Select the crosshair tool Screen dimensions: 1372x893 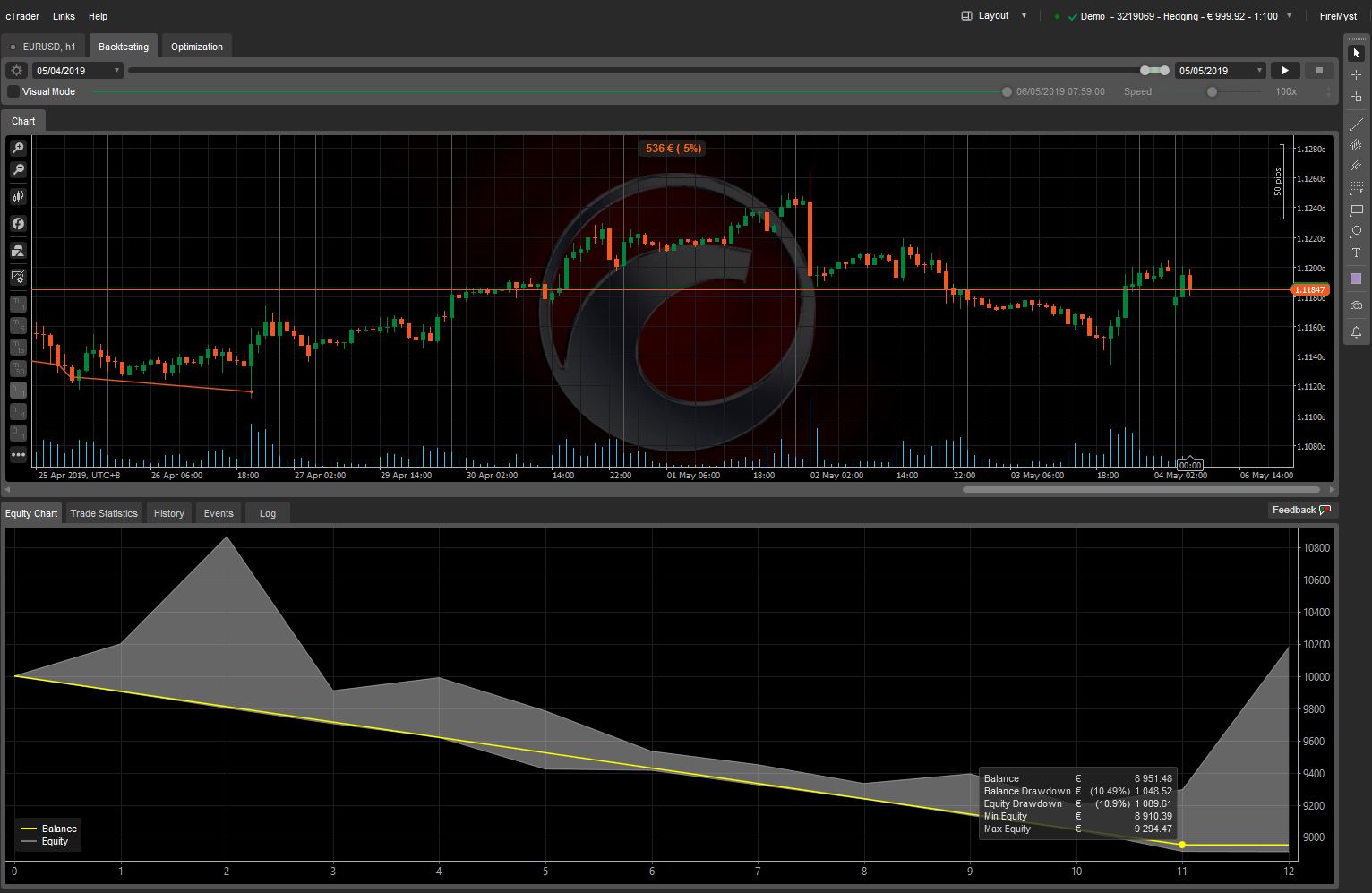click(1356, 75)
